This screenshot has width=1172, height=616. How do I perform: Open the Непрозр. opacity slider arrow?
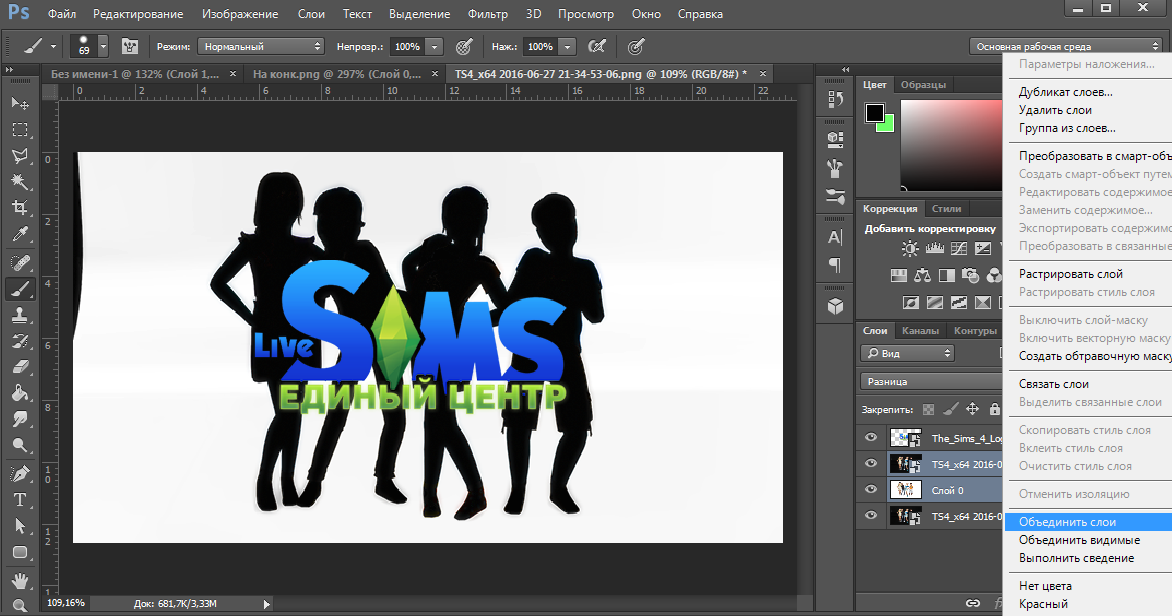[435, 46]
